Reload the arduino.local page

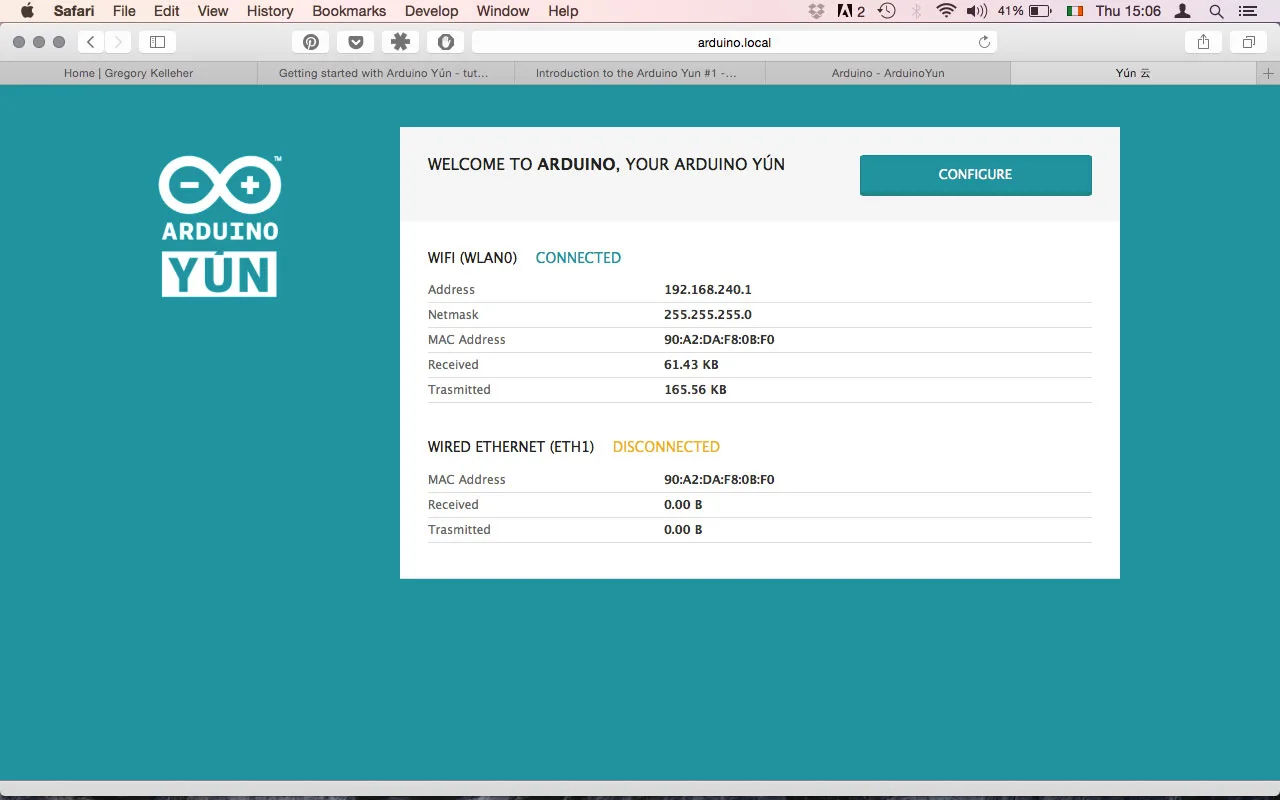pyautogui.click(x=984, y=42)
